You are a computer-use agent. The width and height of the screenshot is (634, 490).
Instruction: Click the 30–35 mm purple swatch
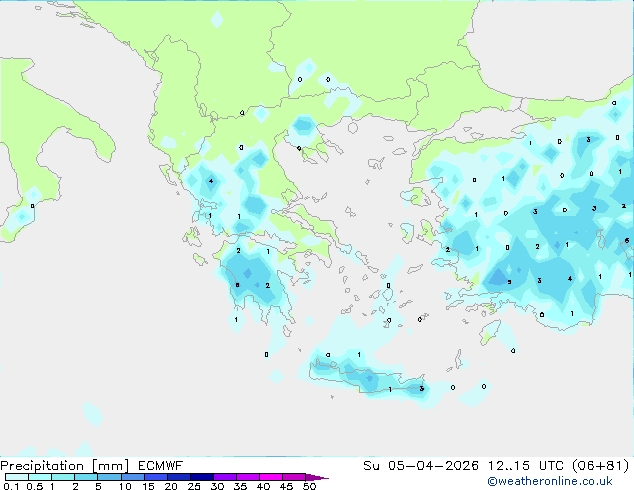point(225,477)
